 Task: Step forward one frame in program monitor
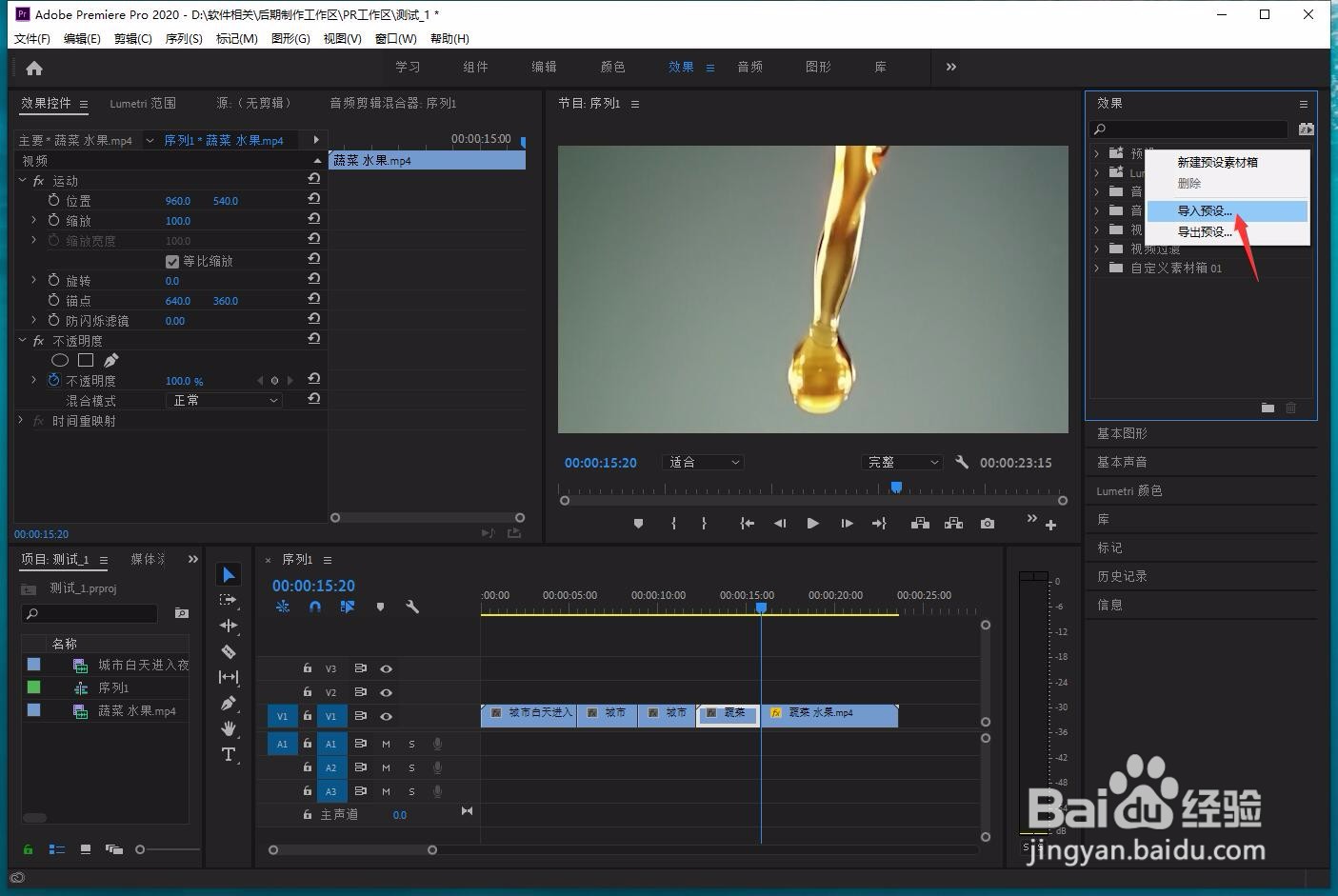(x=846, y=523)
